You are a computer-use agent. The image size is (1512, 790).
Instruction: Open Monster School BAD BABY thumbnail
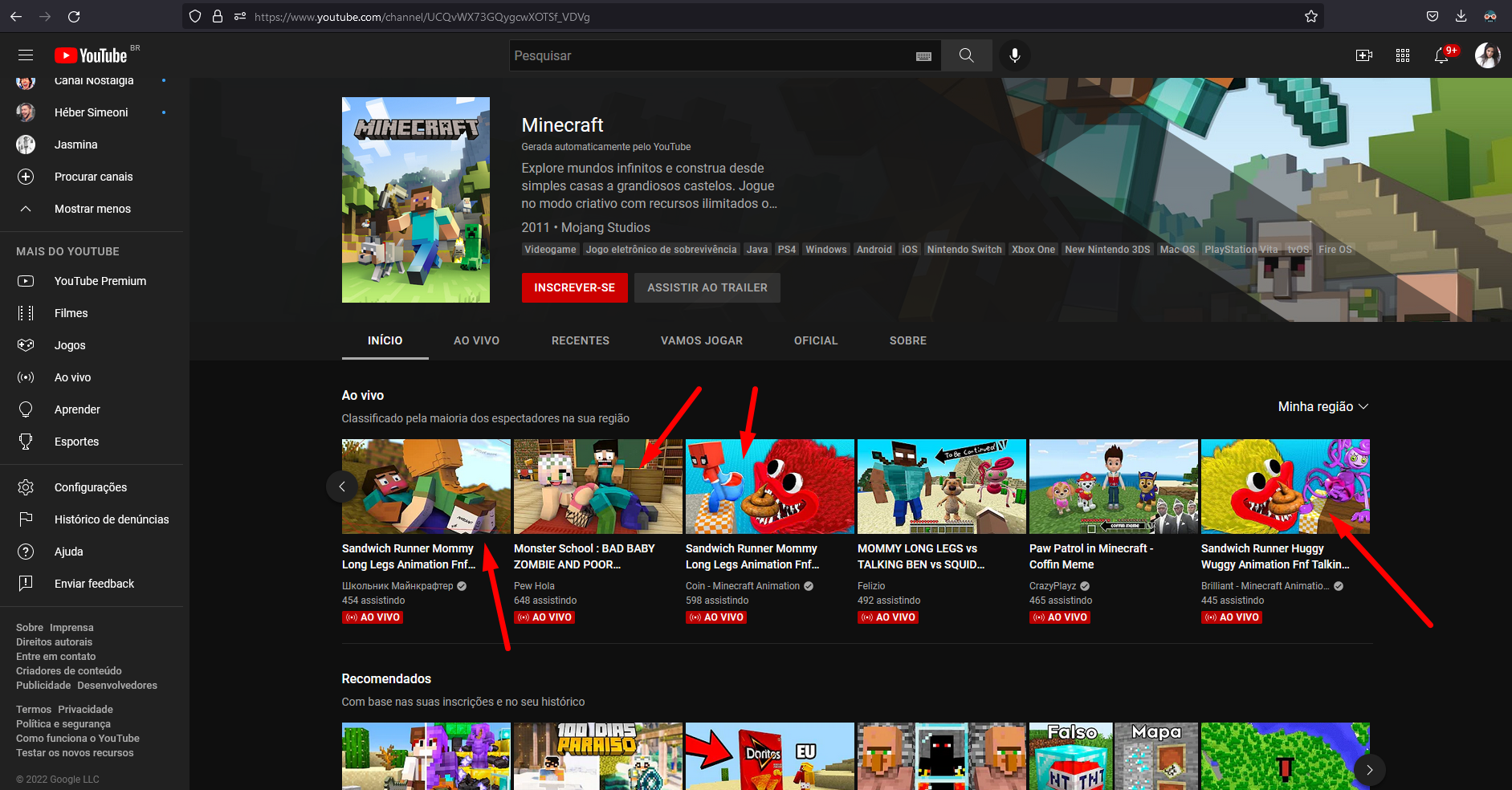598,487
